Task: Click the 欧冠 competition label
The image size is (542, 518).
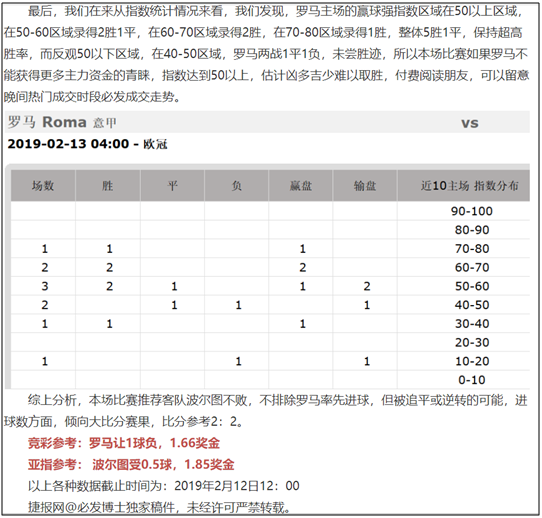Action: pos(156,144)
